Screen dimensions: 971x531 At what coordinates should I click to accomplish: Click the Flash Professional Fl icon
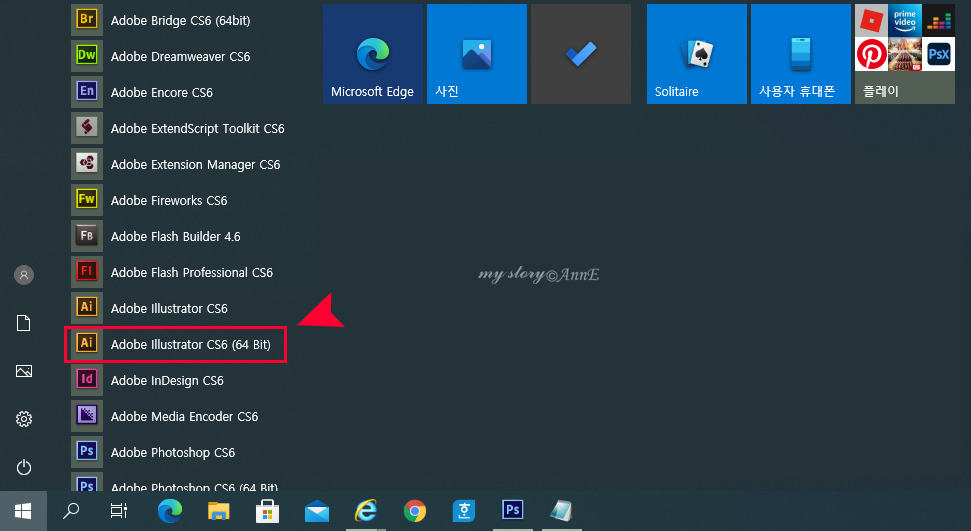click(x=87, y=271)
